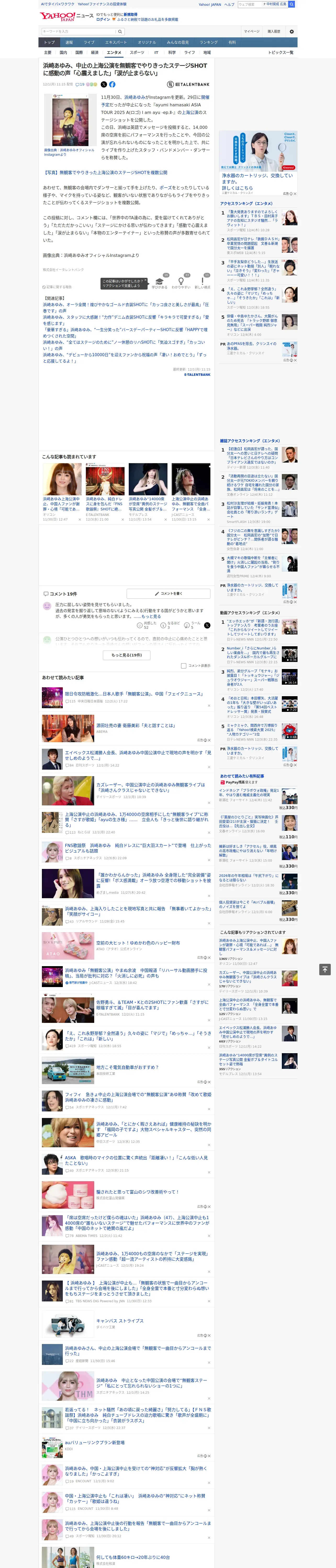Select the エキスパート navigation tab

coord(116,42)
